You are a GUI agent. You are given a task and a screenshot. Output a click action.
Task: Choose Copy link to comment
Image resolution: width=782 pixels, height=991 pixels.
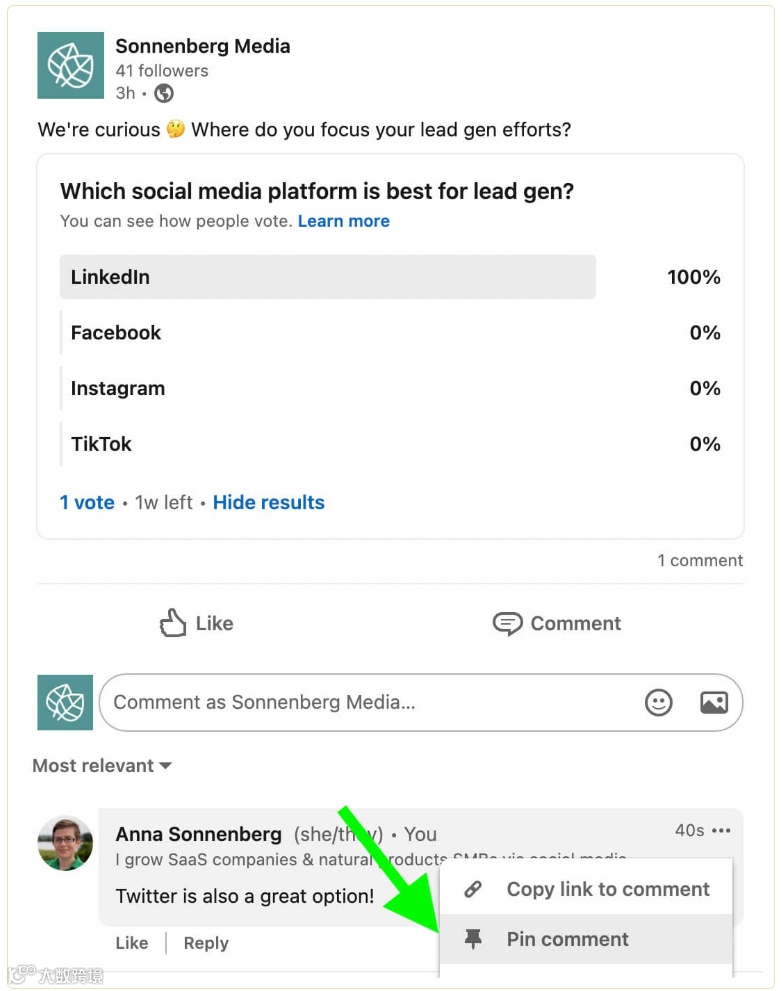click(586, 889)
